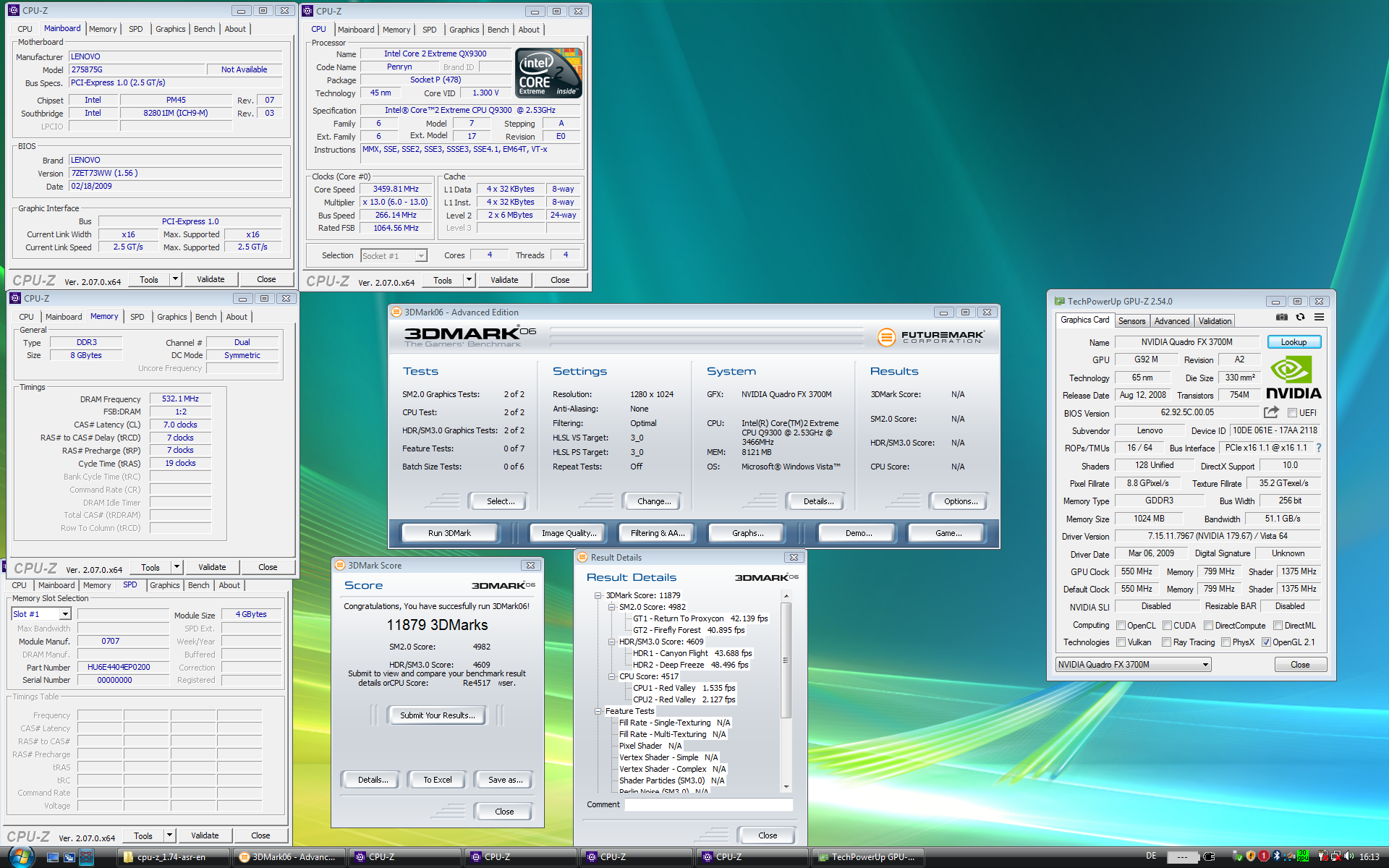Open the Slot #1 memory slot dropdown
1389x868 pixels.
(41, 614)
